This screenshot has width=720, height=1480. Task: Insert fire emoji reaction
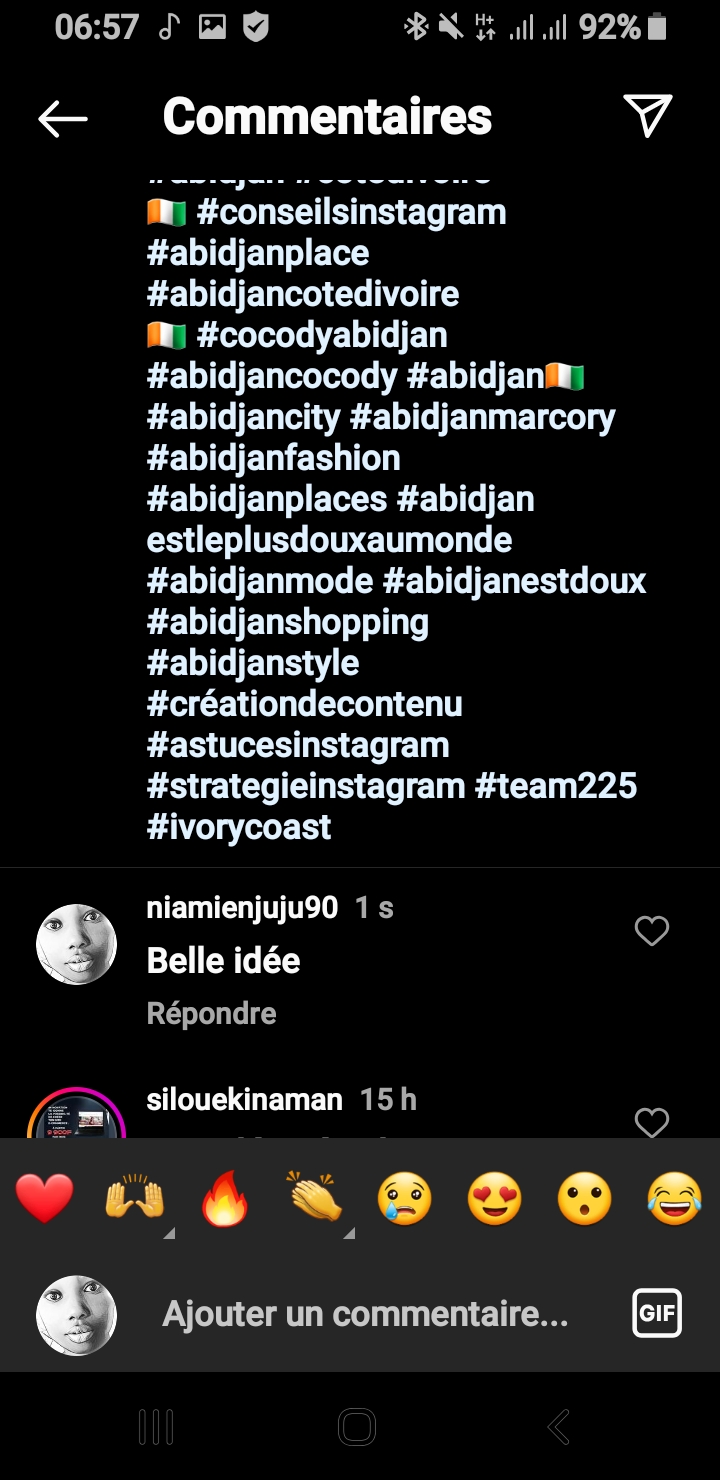tap(225, 1198)
